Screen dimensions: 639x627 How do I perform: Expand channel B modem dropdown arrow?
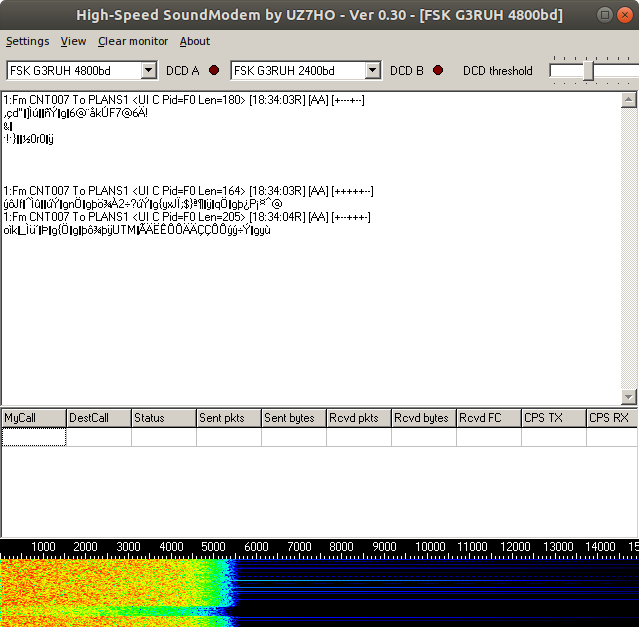coord(373,70)
